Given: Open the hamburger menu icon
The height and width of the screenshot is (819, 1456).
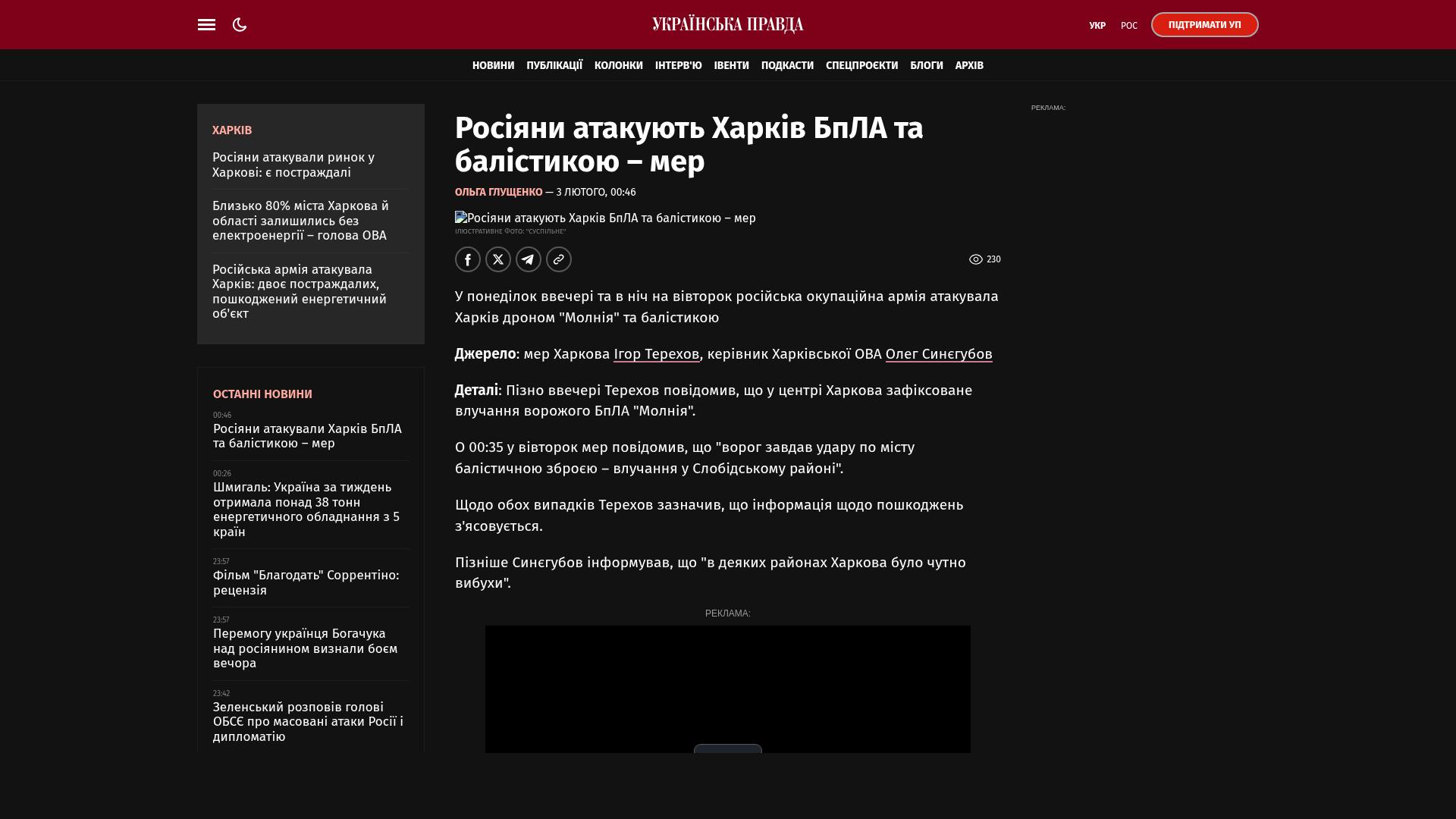Looking at the screenshot, I should tap(206, 25).
